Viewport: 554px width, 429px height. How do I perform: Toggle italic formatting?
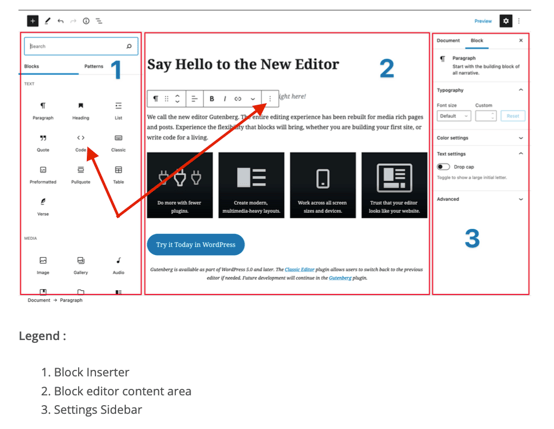tap(225, 99)
